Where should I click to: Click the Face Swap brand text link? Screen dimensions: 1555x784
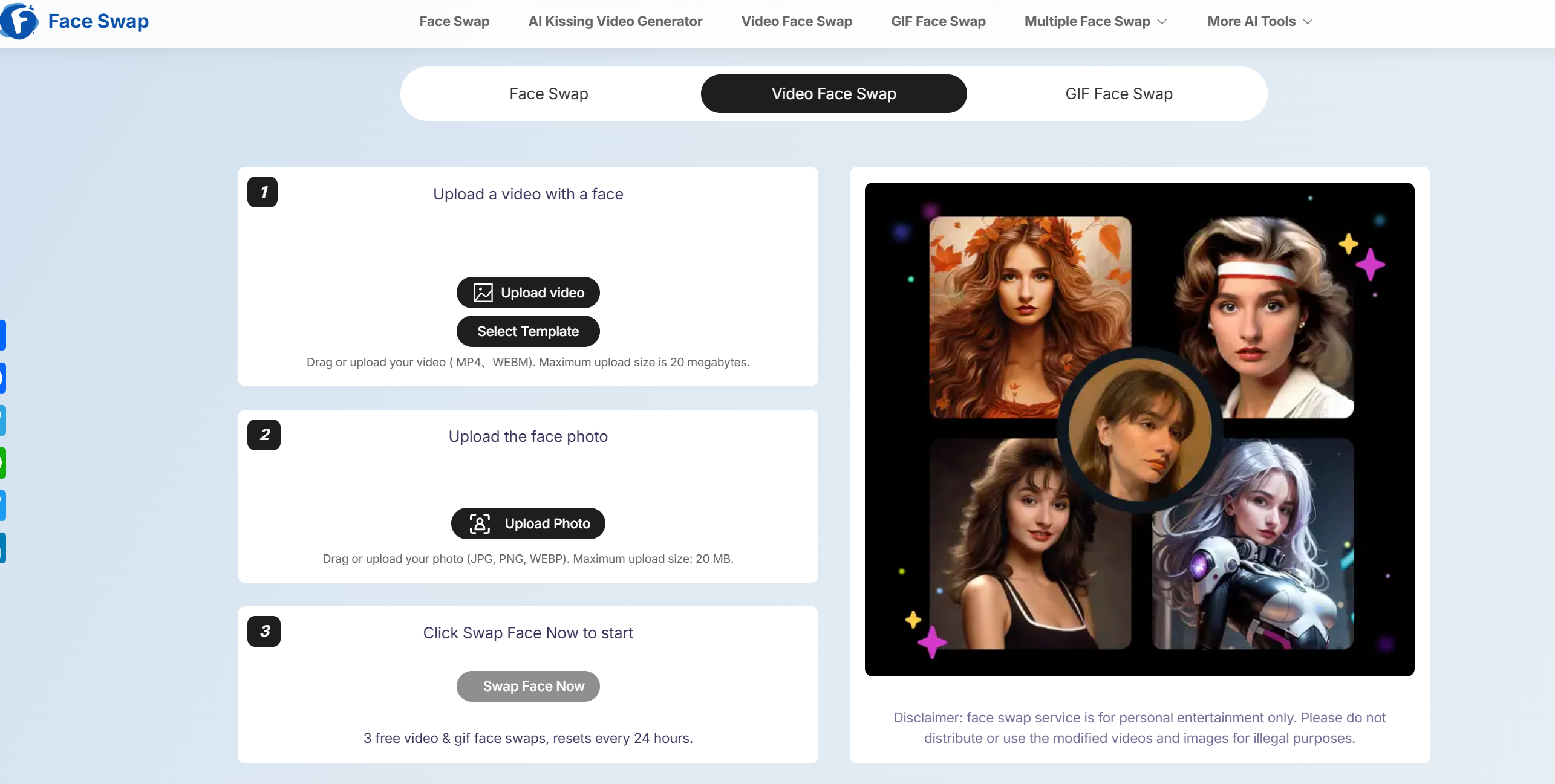pyautogui.click(x=98, y=21)
